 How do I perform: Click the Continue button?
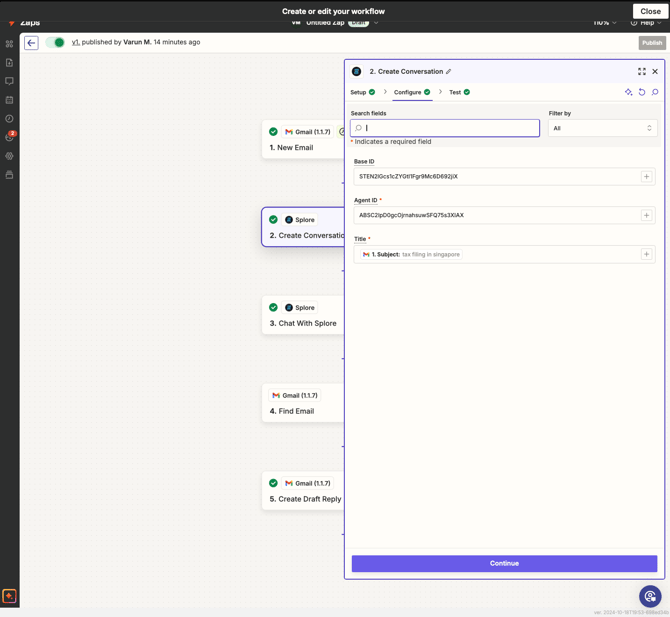(x=504, y=564)
